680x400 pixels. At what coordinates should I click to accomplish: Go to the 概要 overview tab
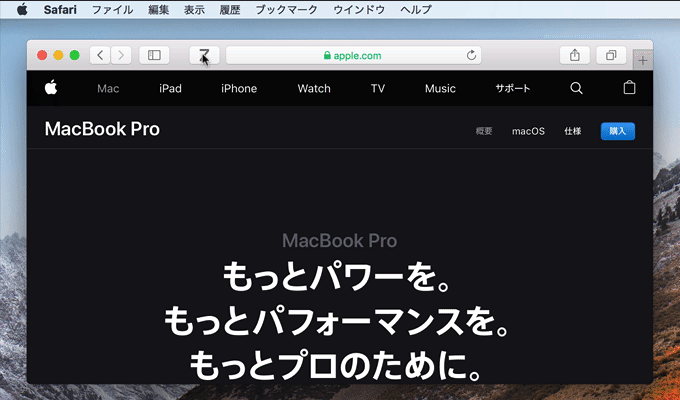click(x=484, y=131)
